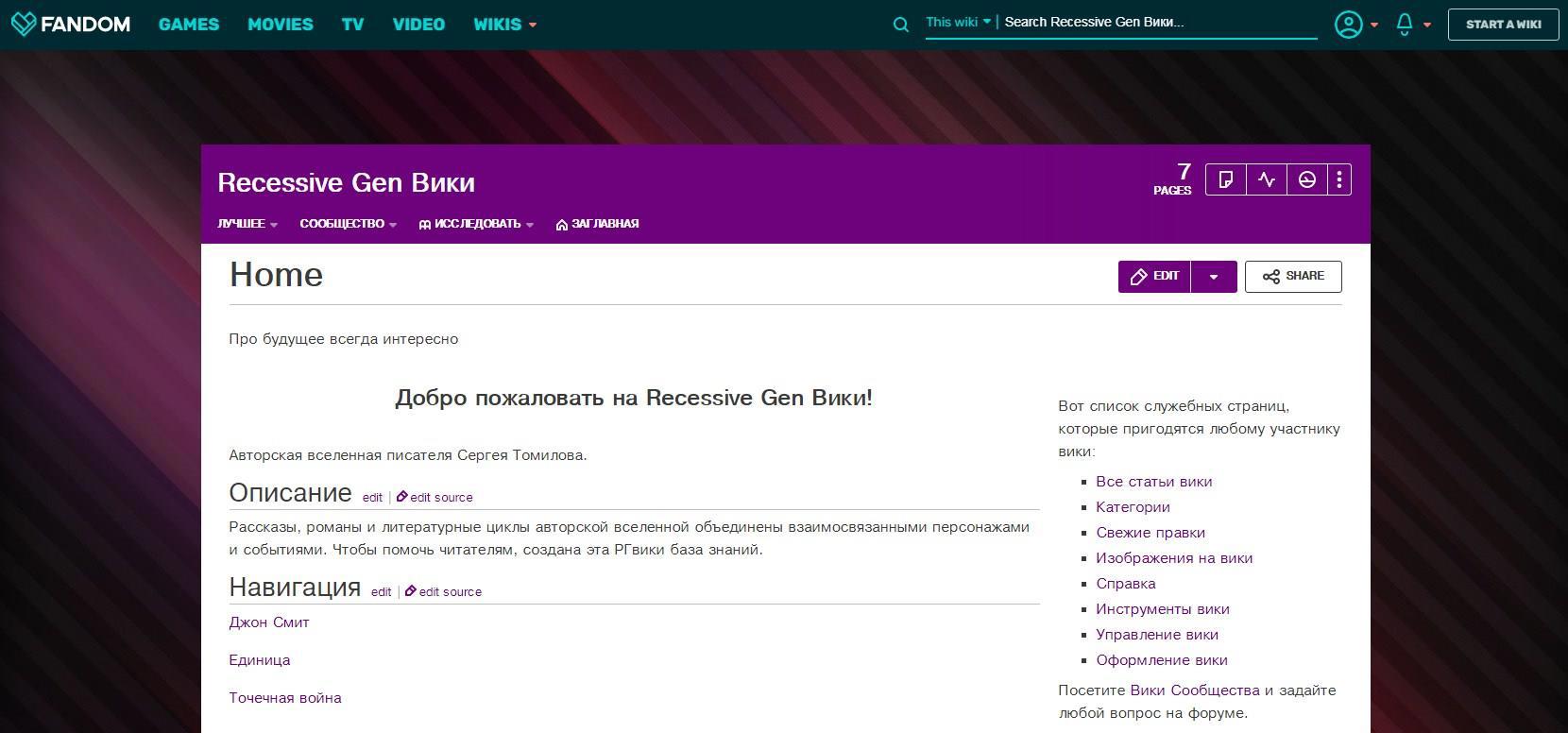This screenshot has height=733, width=1568.
Task: Click the admin dashboard icon
Action: click(1307, 179)
